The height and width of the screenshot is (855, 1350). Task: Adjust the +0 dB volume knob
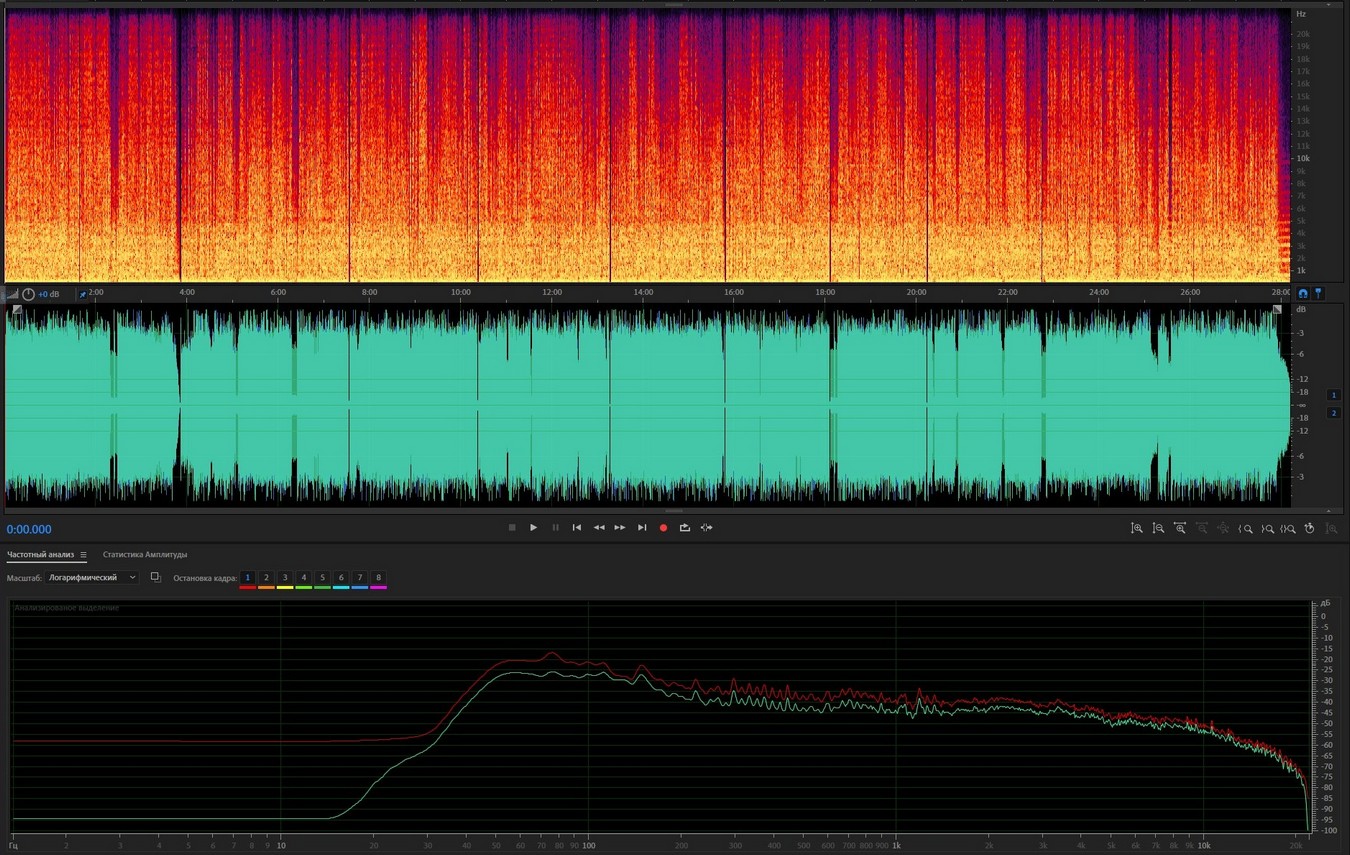tap(28, 294)
